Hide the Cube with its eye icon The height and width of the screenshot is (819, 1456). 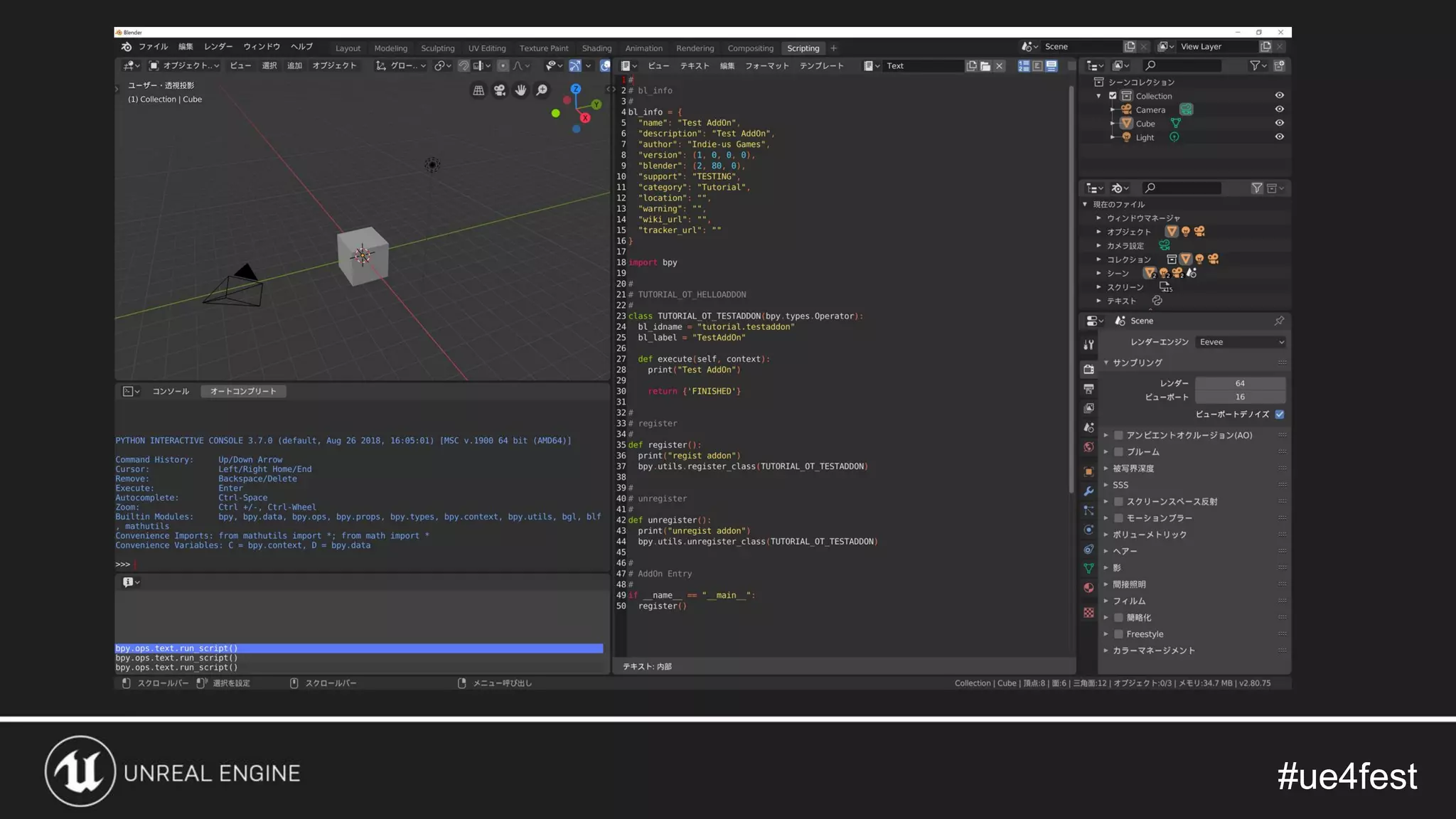pyautogui.click(x=1280, y=123)
